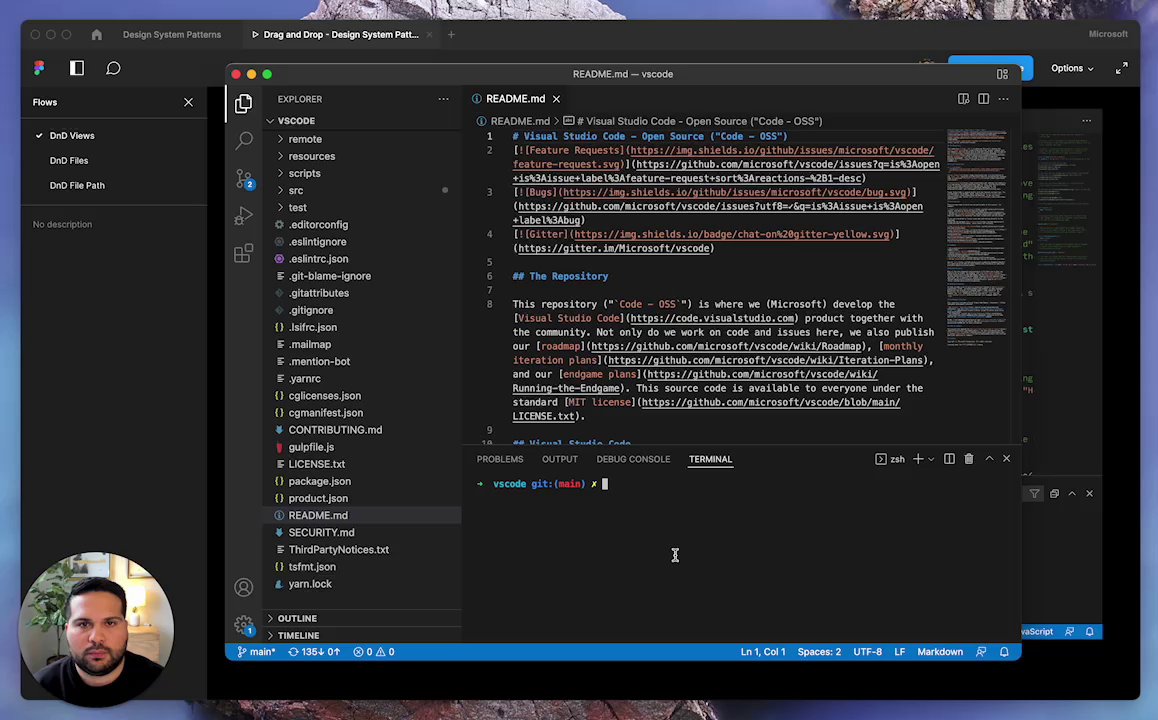Toggle Figma sidebar panel icon
This screenshot has width=1158, height=720.
77,68
